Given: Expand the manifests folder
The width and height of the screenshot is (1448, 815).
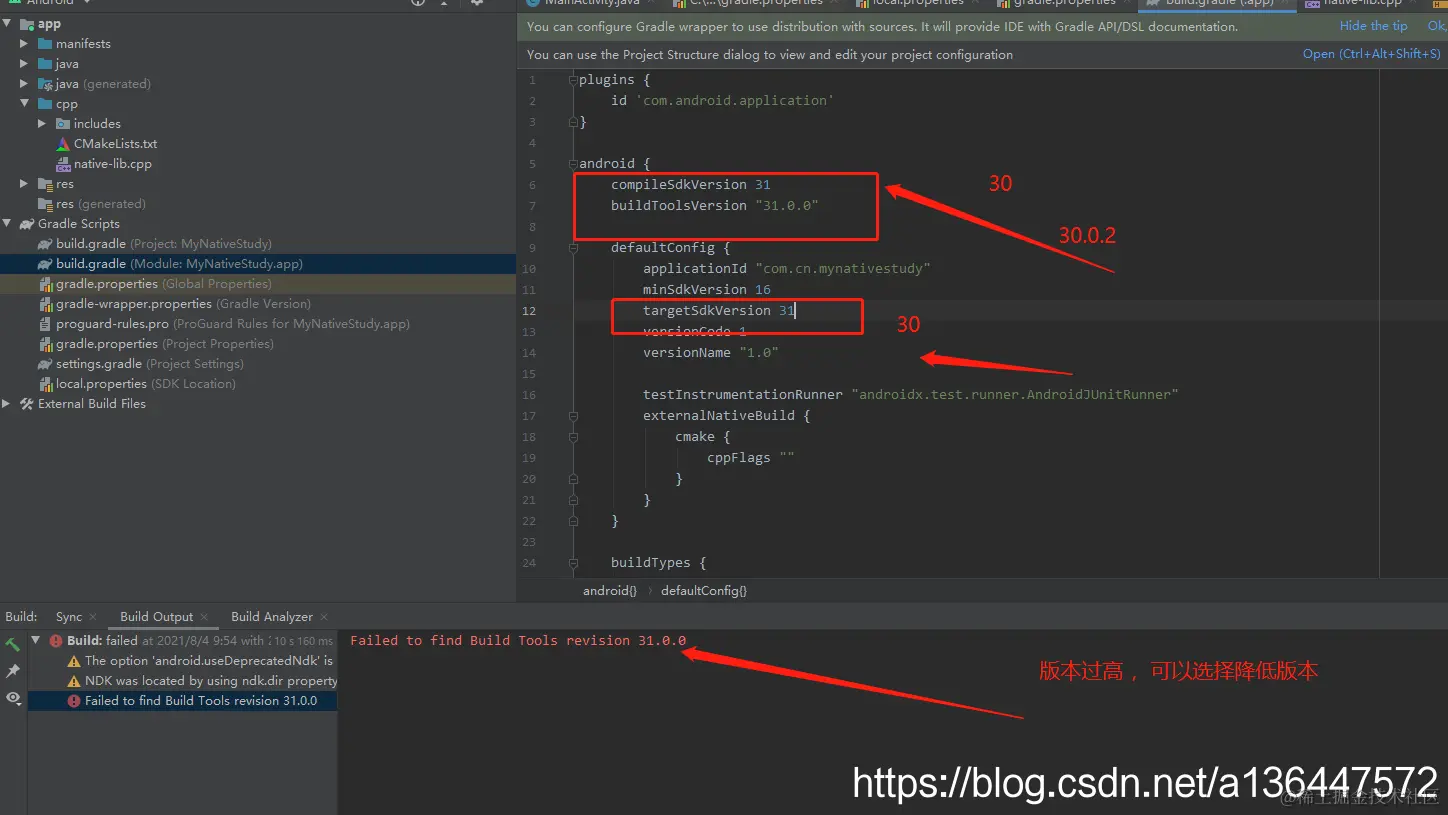Looking at the screenshot, I should (x=25, y=44).
